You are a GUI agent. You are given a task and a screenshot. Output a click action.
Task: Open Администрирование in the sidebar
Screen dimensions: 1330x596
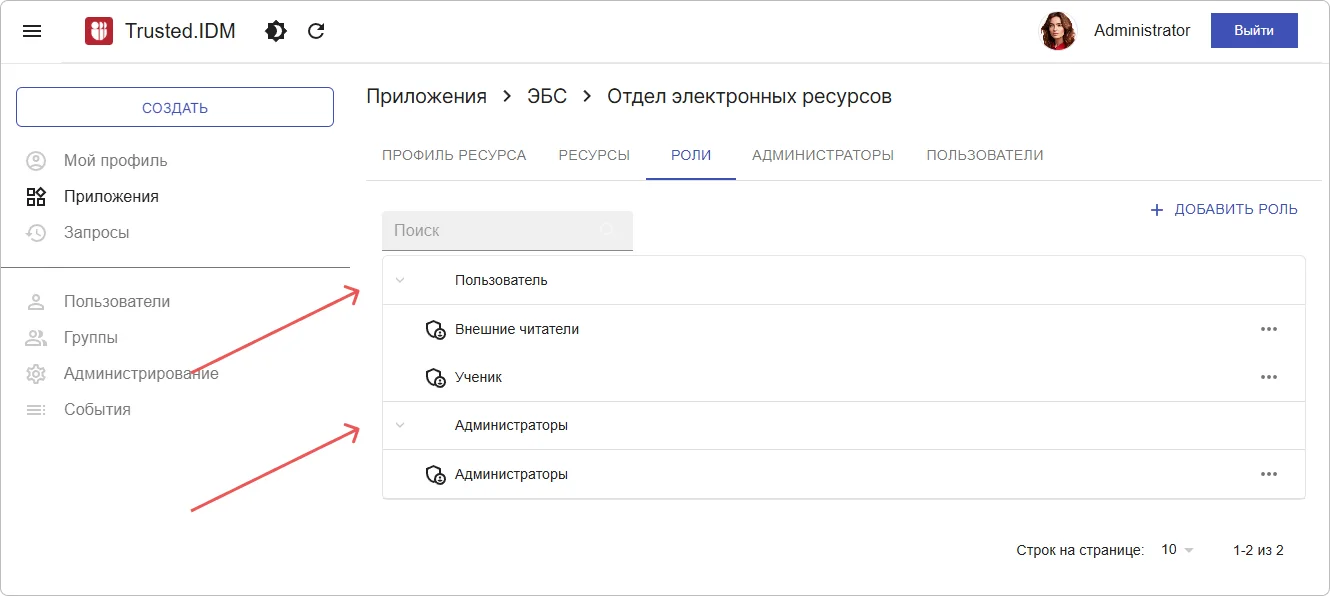click(140, 373)
